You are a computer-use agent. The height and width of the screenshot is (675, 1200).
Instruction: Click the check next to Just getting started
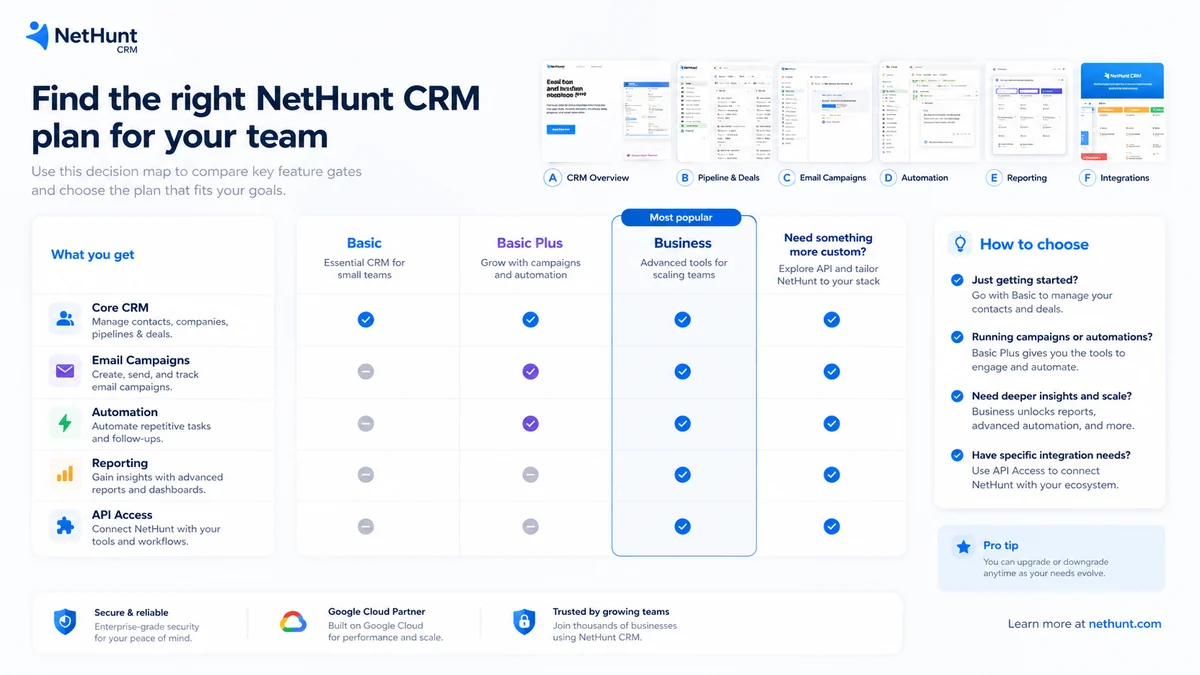pos(957,280)
